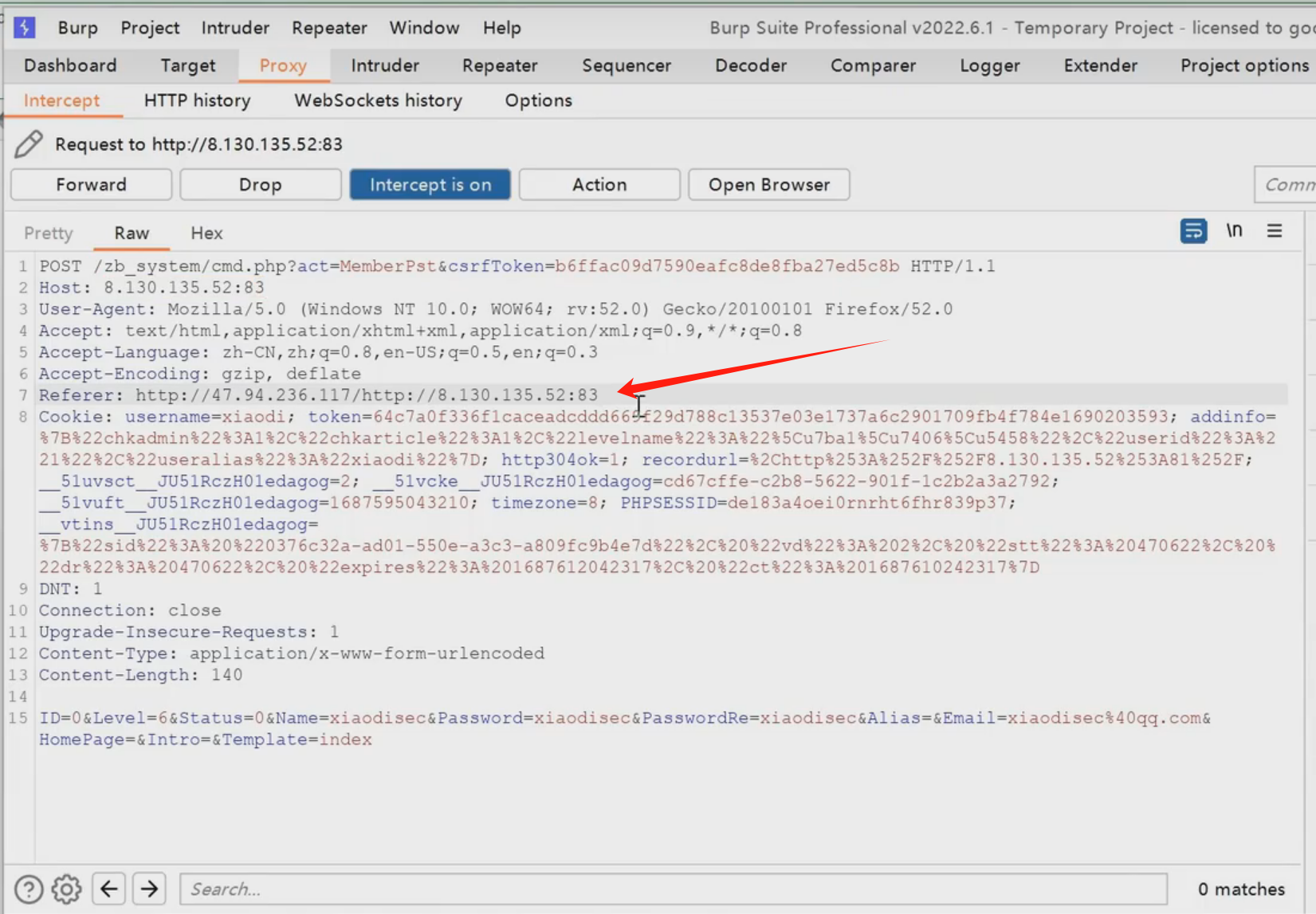The height and width of the screenshot is (914, 1316).
Task: Click the Content-Length: 140 header line
Action: [141, 675]
